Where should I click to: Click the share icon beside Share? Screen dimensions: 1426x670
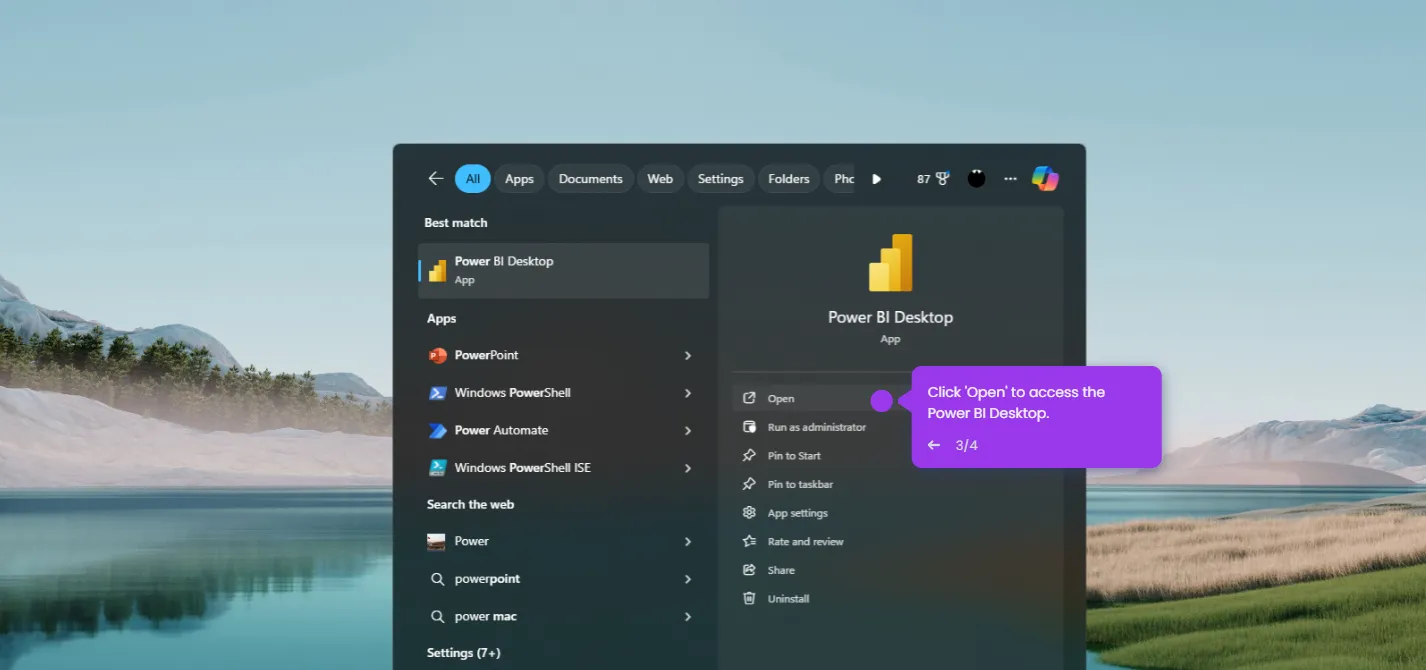[x=749, y=570]
